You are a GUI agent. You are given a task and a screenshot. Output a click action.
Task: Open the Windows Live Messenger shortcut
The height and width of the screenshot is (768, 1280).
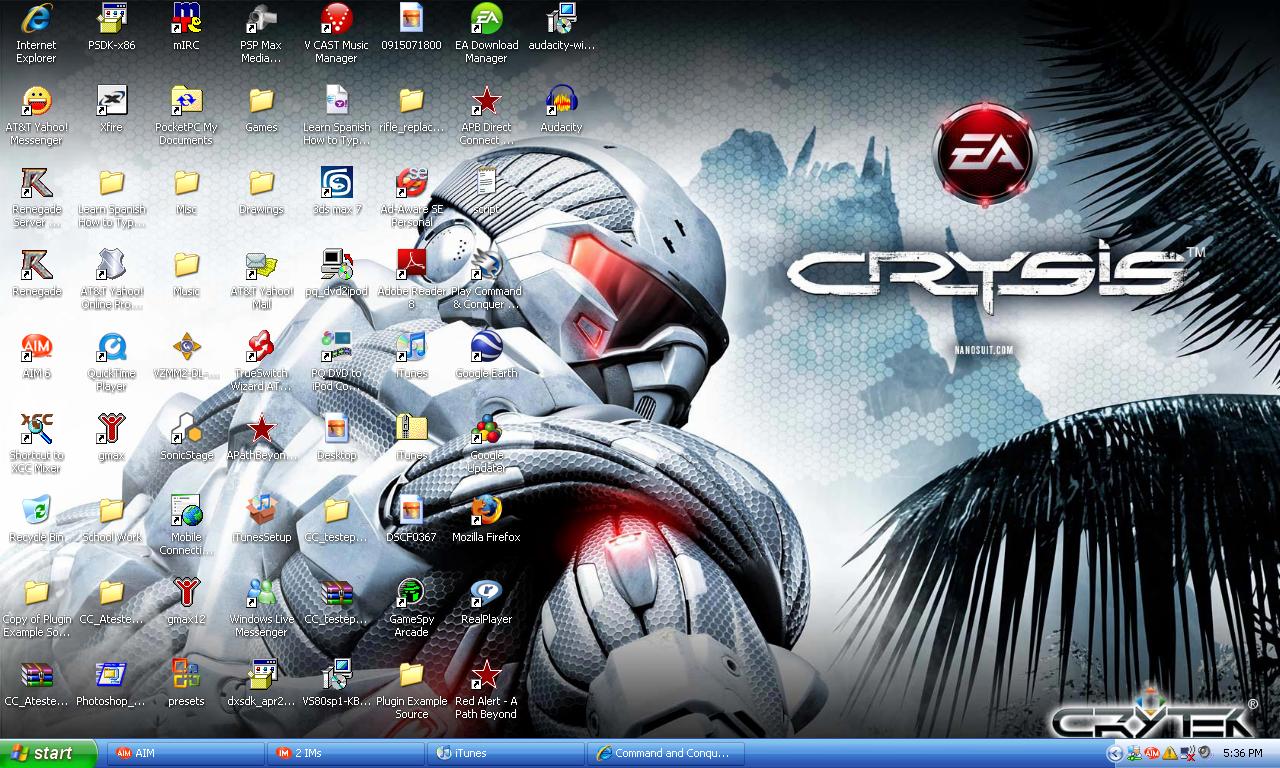pyautogui.click(x=261, y=593)
